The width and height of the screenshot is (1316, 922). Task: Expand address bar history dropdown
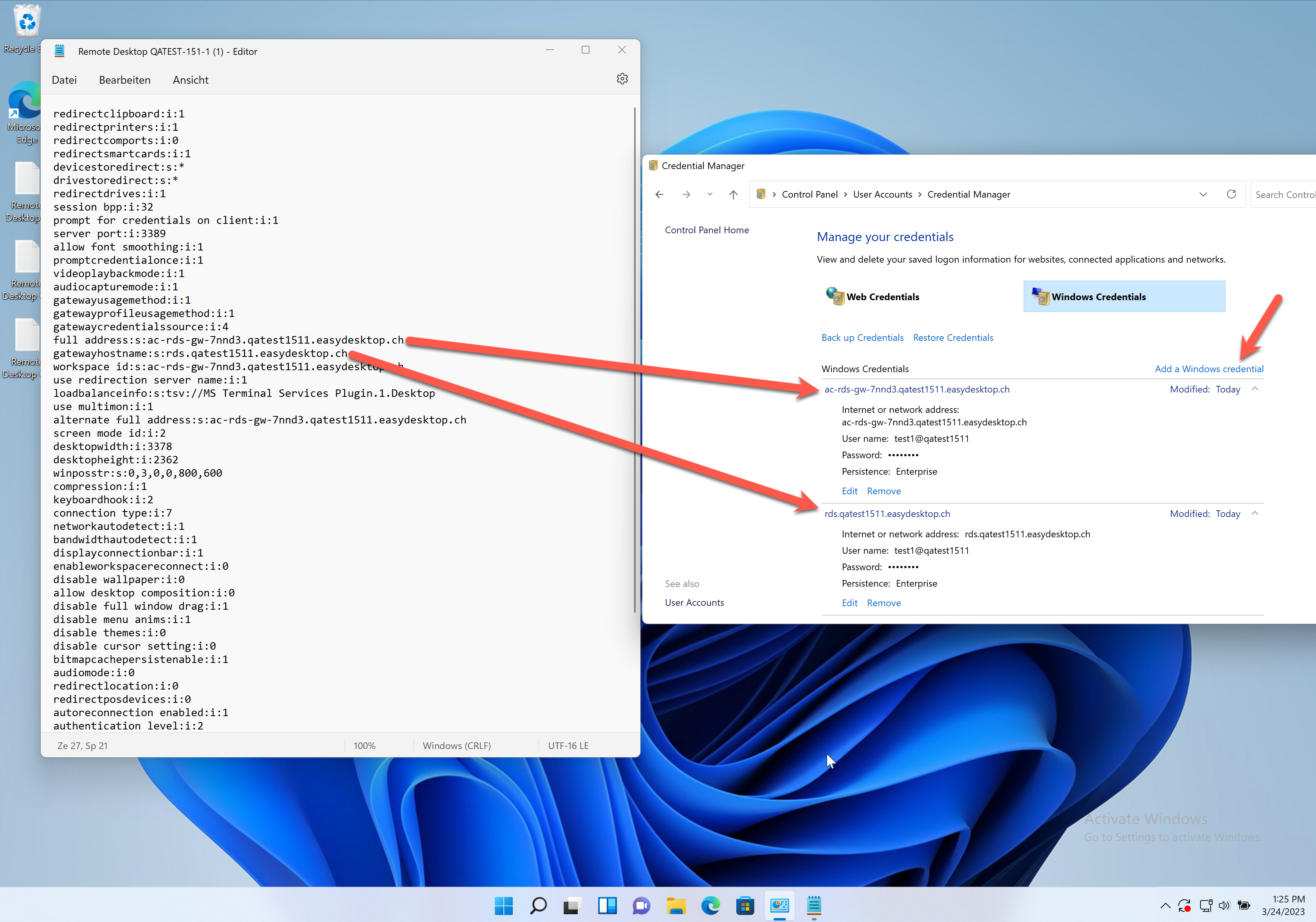1203,194
